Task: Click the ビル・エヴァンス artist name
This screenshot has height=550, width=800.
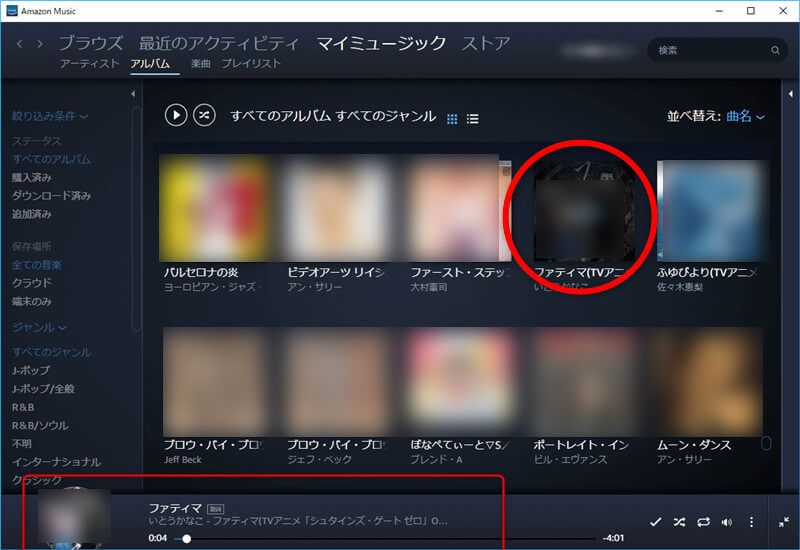Action: tap(570, 460)
